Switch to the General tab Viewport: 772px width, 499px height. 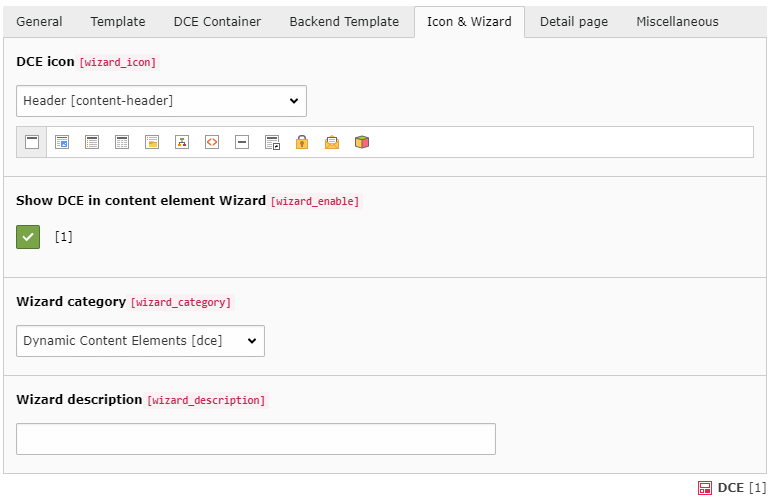39,22
